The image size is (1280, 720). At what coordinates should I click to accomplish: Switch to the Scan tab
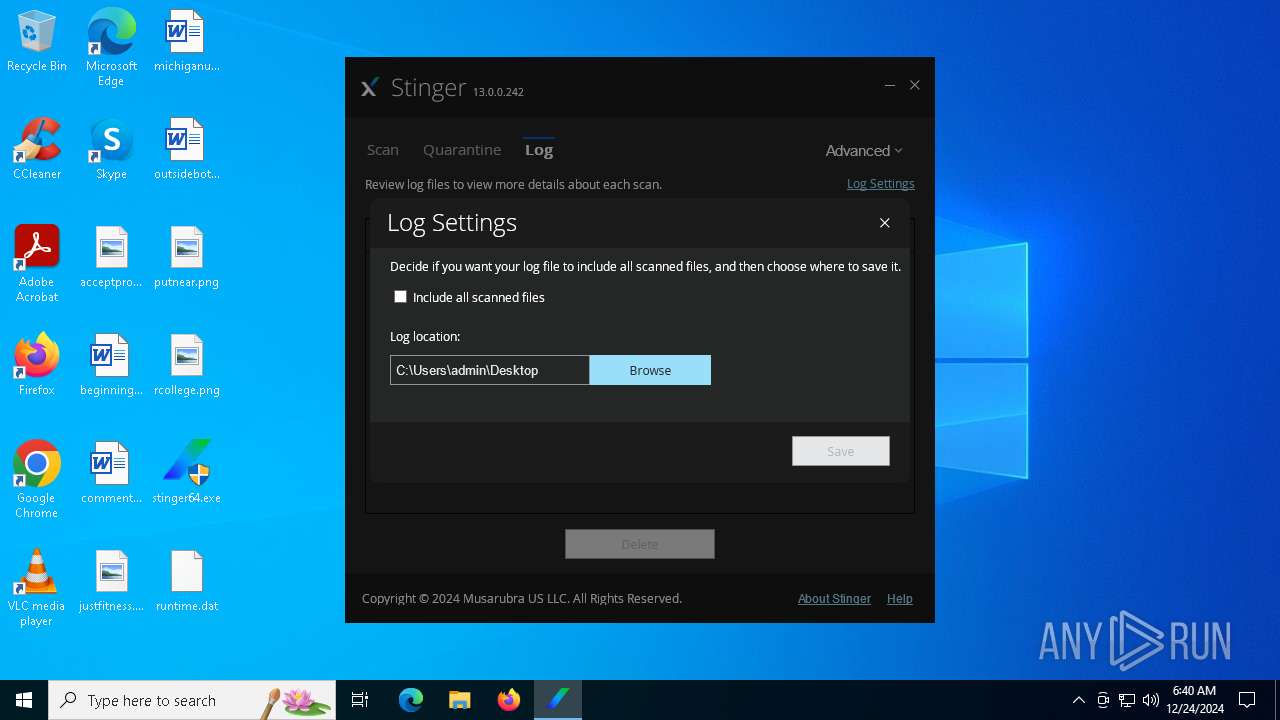[383, 150]
